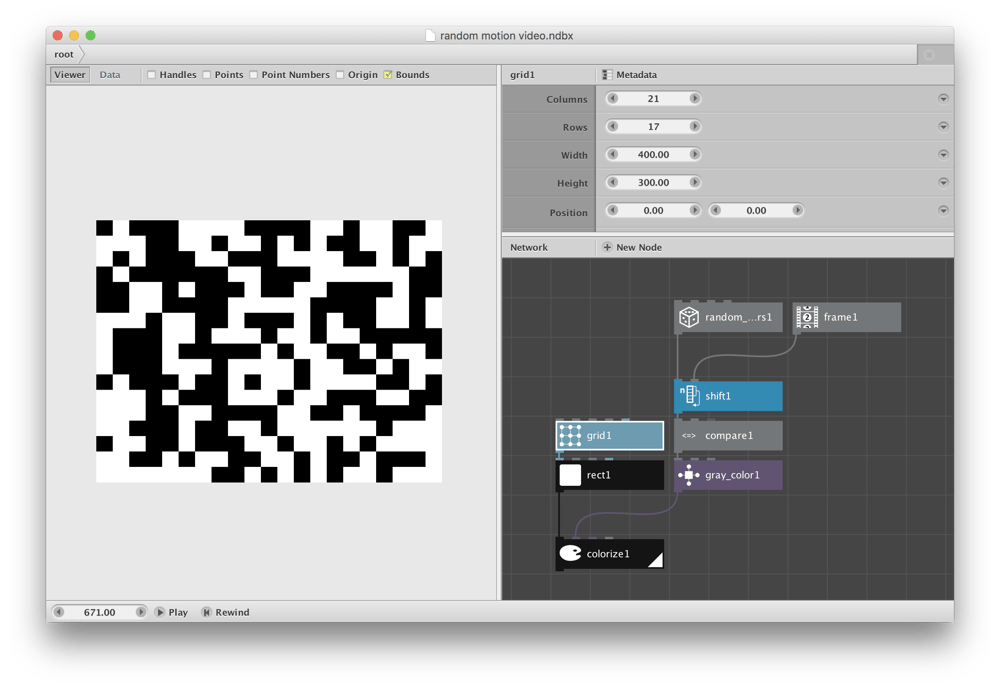Switch to the Data tab
Image resolution: width=1000 pixels, height=688 pixels.
coord(110,75)
